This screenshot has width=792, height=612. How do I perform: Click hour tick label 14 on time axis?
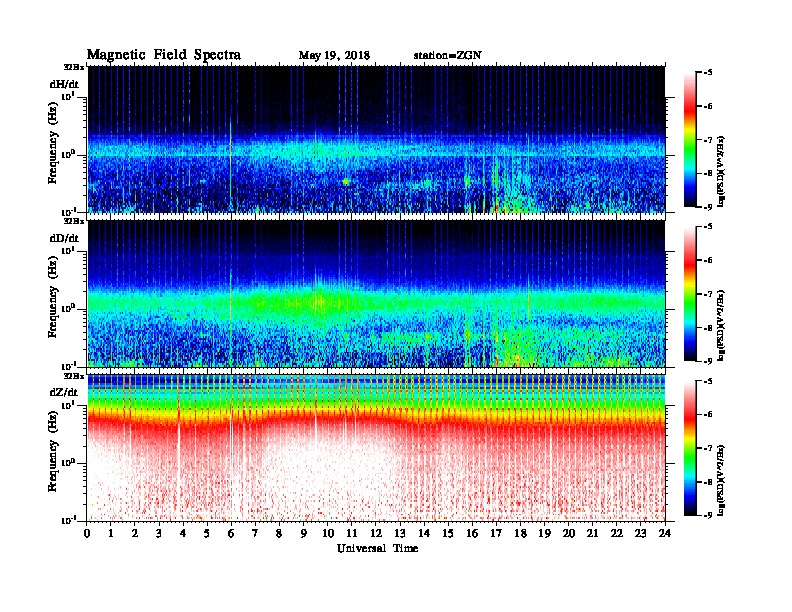click(x=424, y=534)
